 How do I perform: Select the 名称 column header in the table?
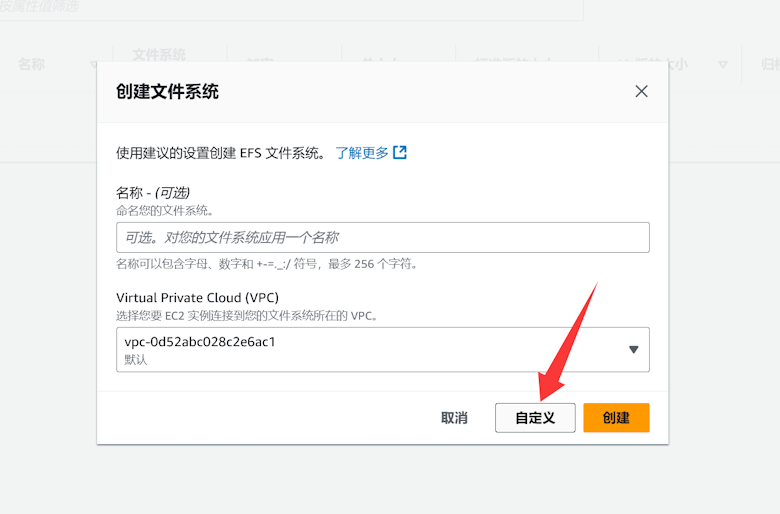(x=32, y=64)
